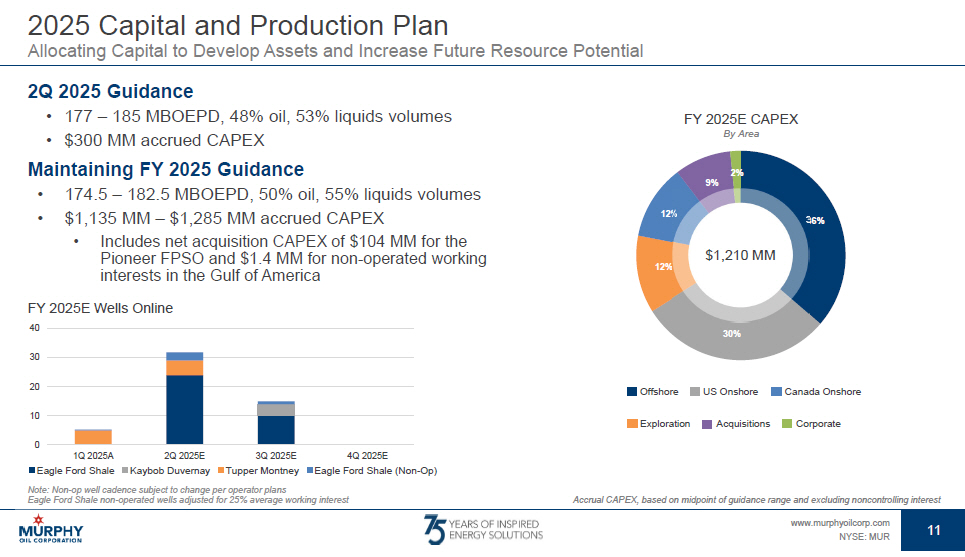
Task: Click the $1,210 MM donut center label
Action: [x=740, y=256]
